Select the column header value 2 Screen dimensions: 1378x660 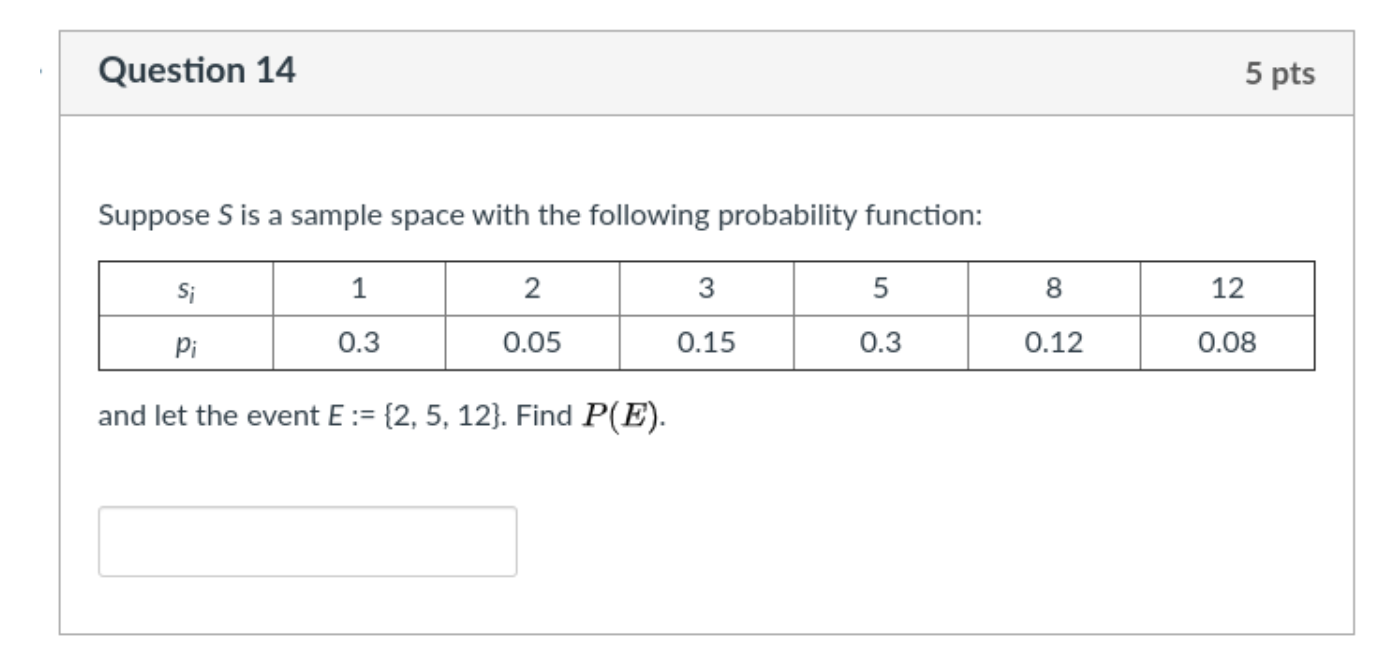coord(534,290)
